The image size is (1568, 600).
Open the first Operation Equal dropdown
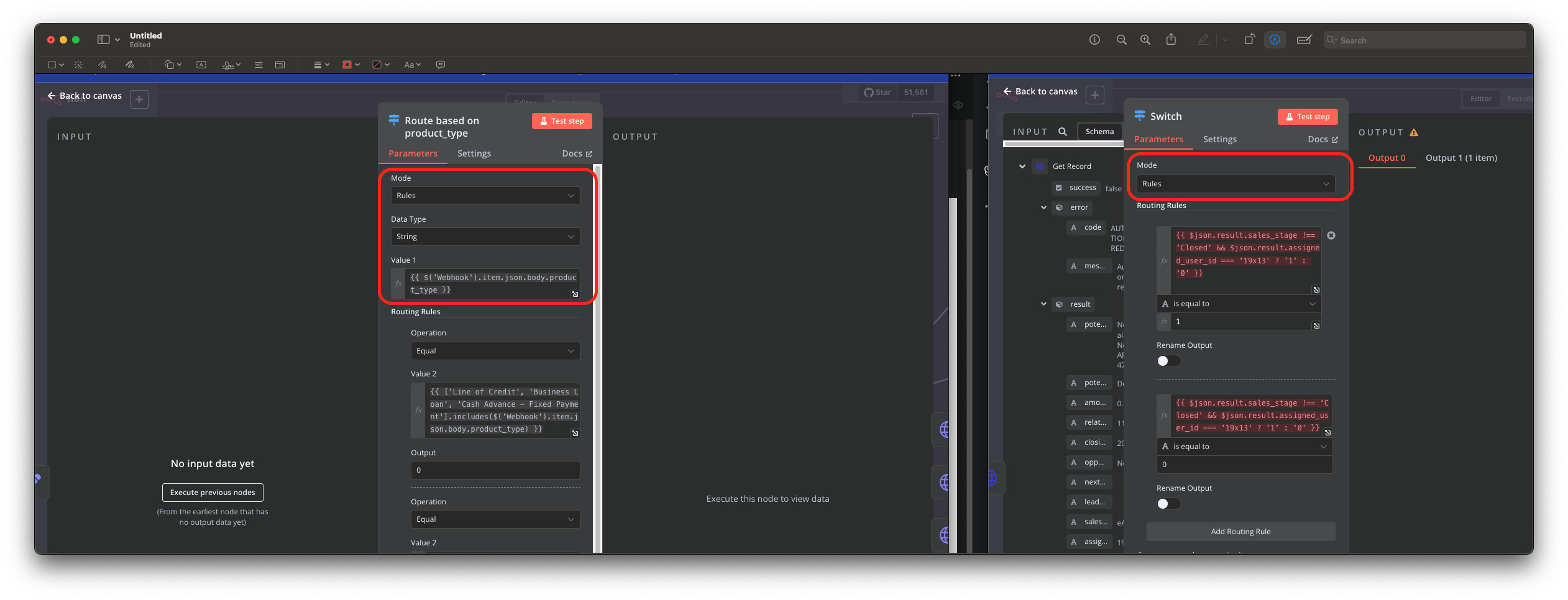point(495,351)
